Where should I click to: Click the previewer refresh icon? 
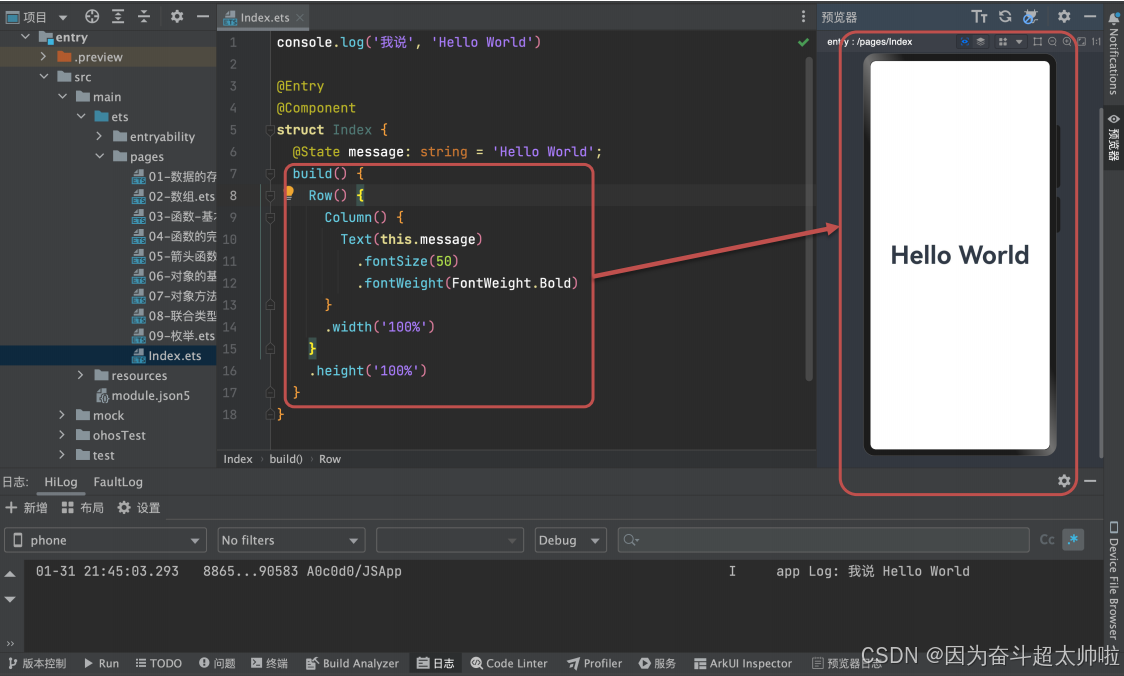(x=1005, y=16)
